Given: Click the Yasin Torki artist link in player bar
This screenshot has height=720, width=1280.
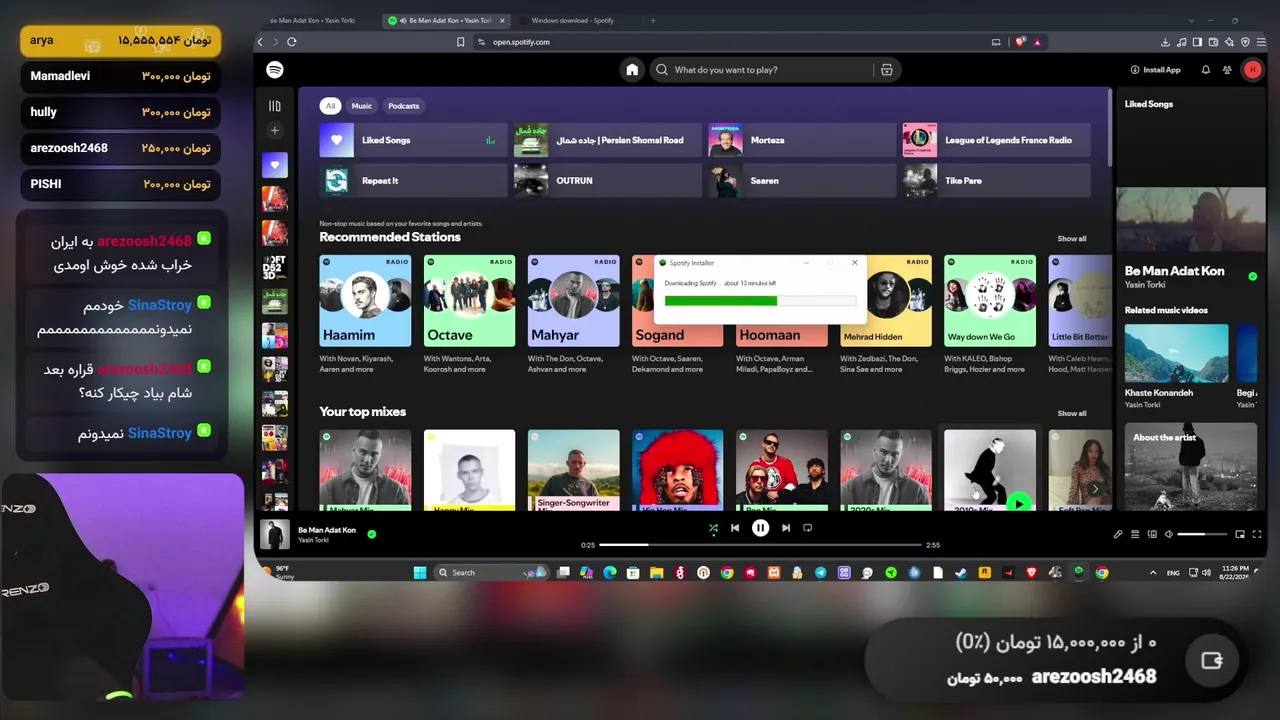Looking at the screenshot, I should (x=313, y=540).
